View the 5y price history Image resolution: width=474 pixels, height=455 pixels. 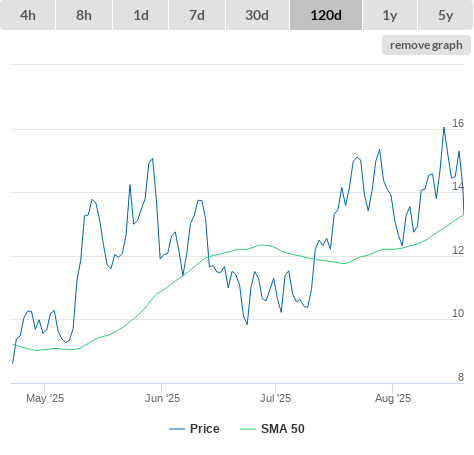point(445,15)
